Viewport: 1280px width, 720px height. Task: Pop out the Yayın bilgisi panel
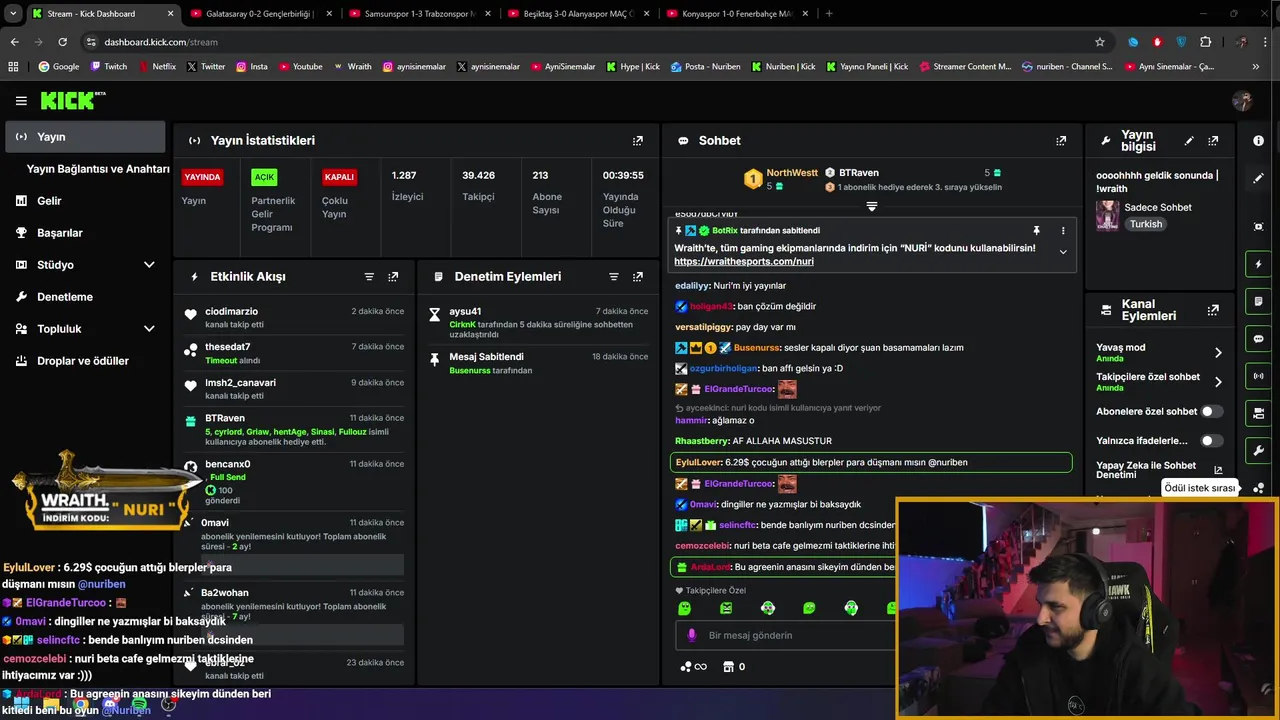coord(1213,141)
